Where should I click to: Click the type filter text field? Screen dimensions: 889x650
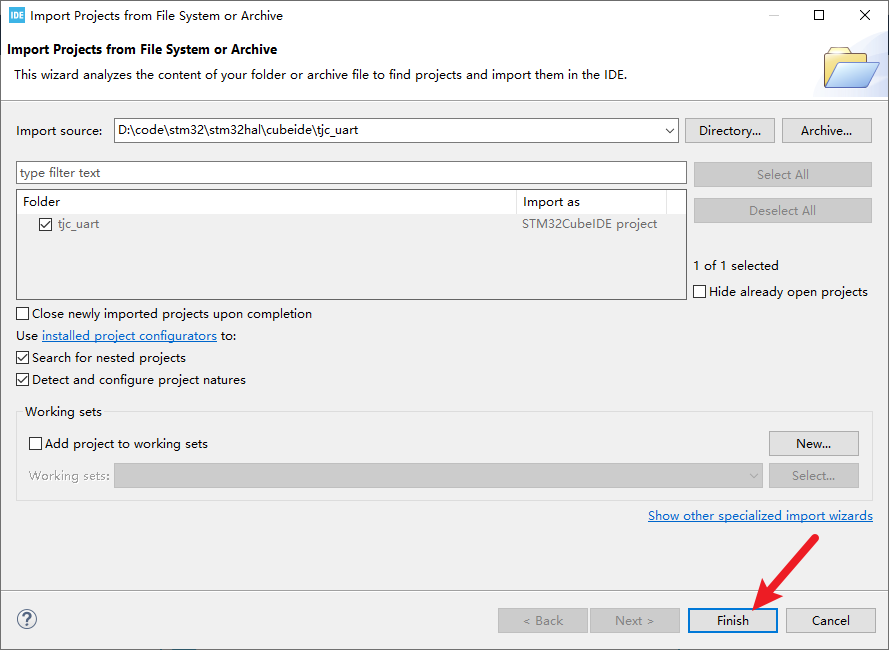(350, 173)
